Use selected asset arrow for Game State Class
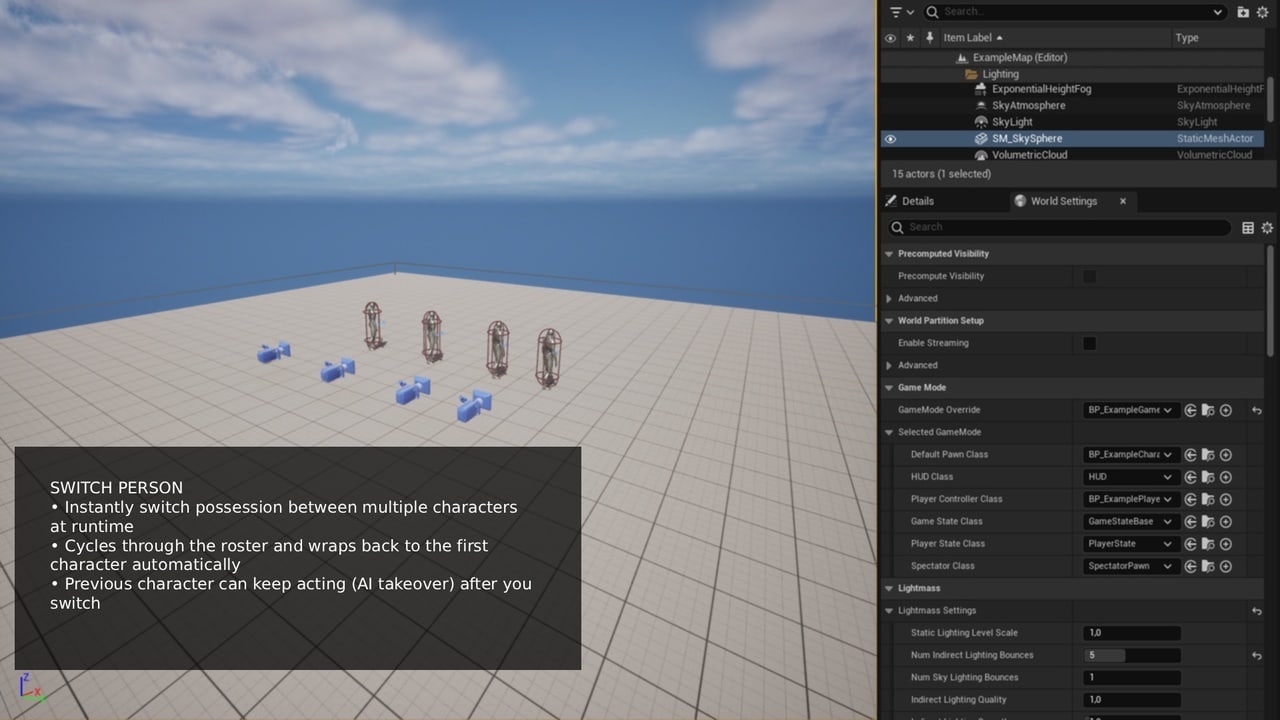 (1191, 522)
